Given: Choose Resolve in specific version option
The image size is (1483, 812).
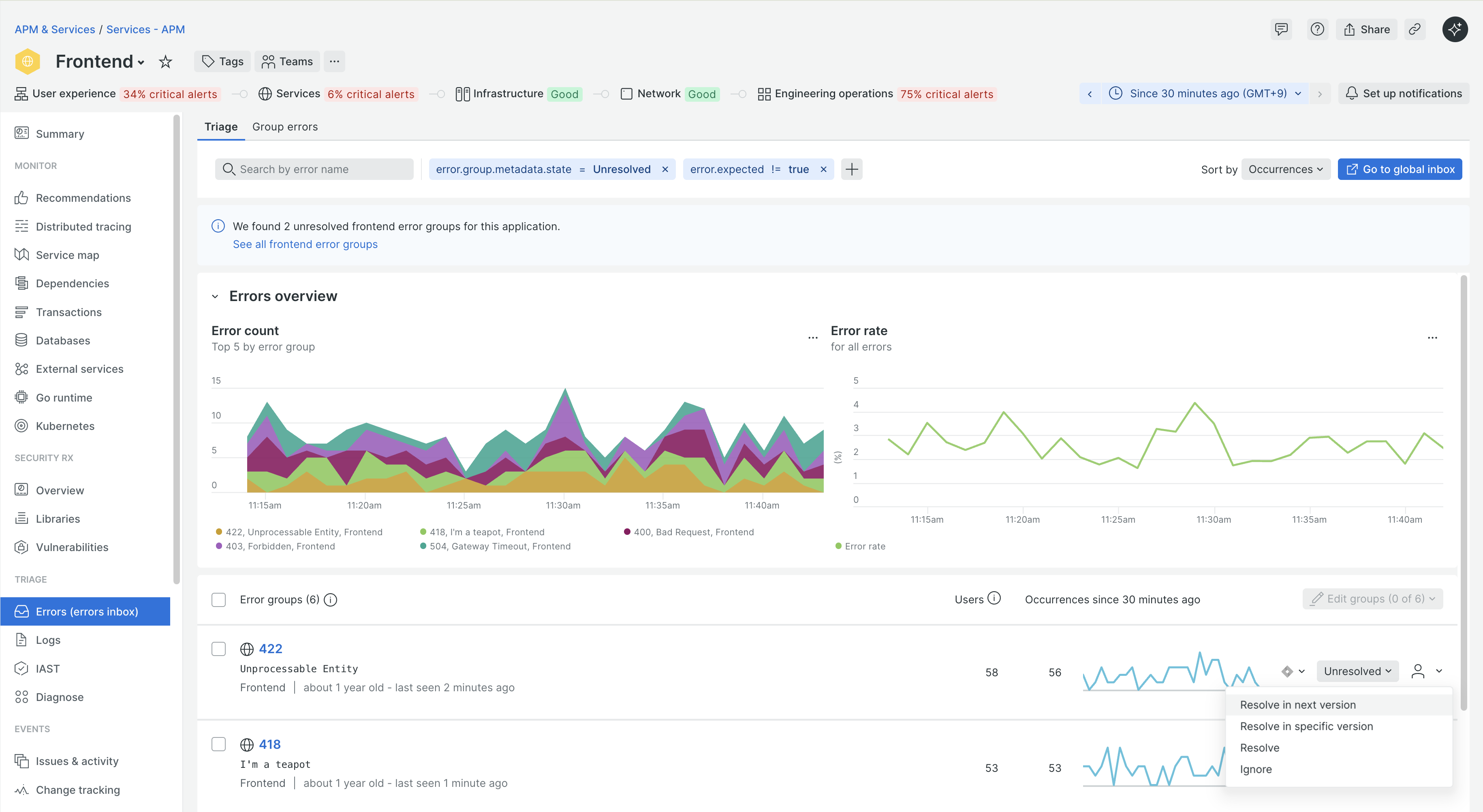Looking at the screenshot, I should (1306, 726).
